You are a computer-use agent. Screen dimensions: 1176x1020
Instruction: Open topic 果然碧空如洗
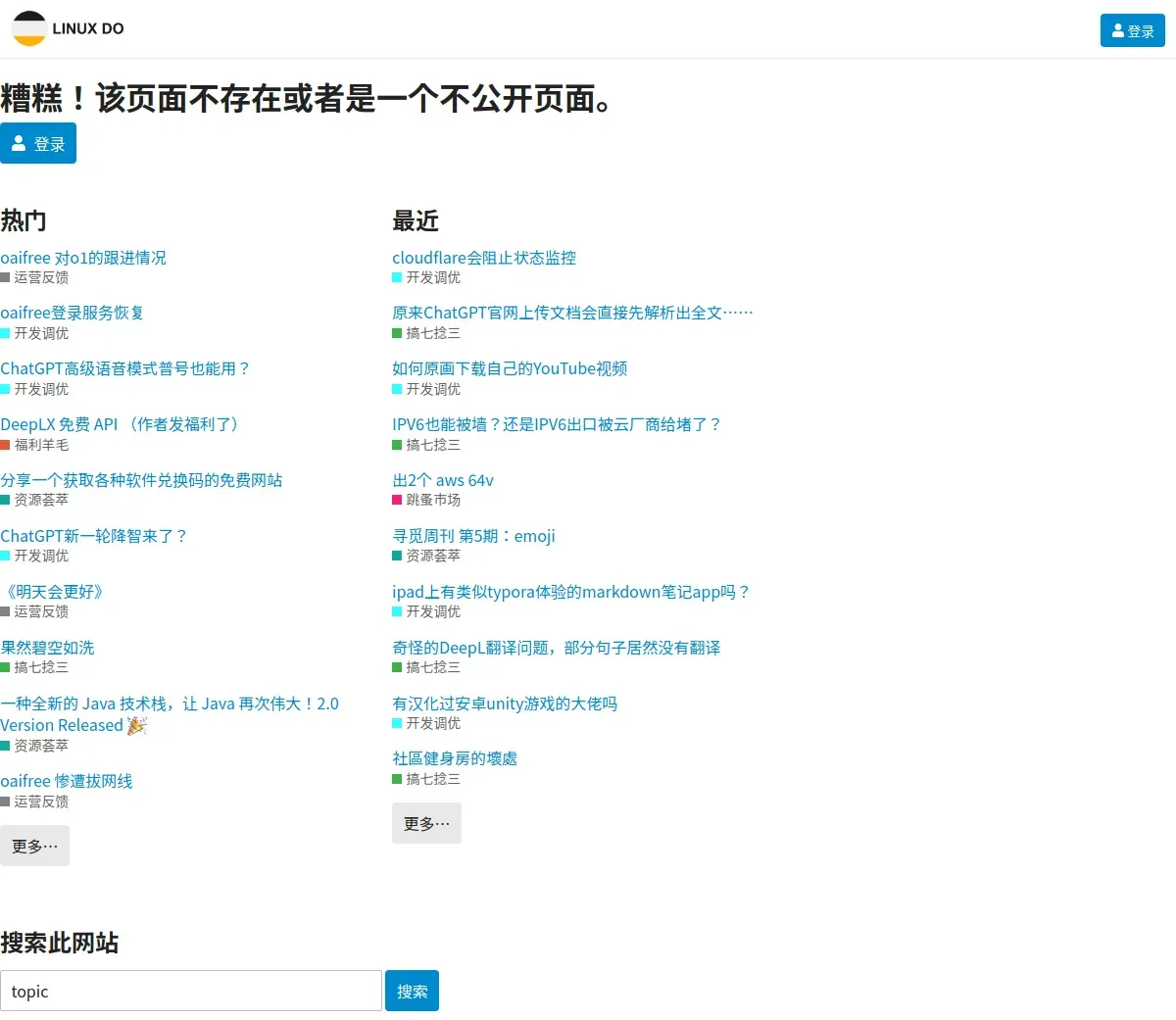pos(47,648)
